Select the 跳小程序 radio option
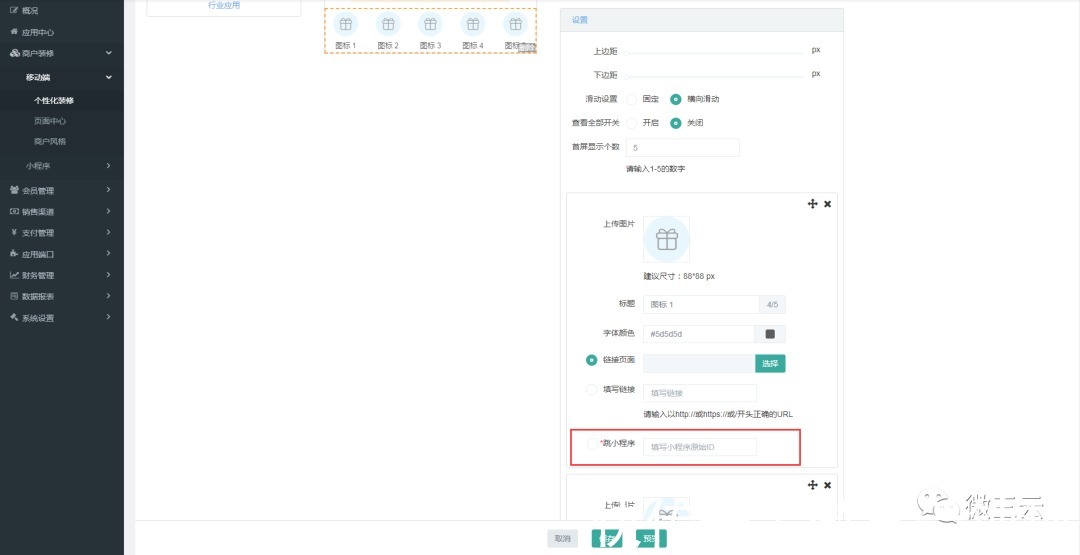Screen dimensions: 1080x555 coord(592,444)
